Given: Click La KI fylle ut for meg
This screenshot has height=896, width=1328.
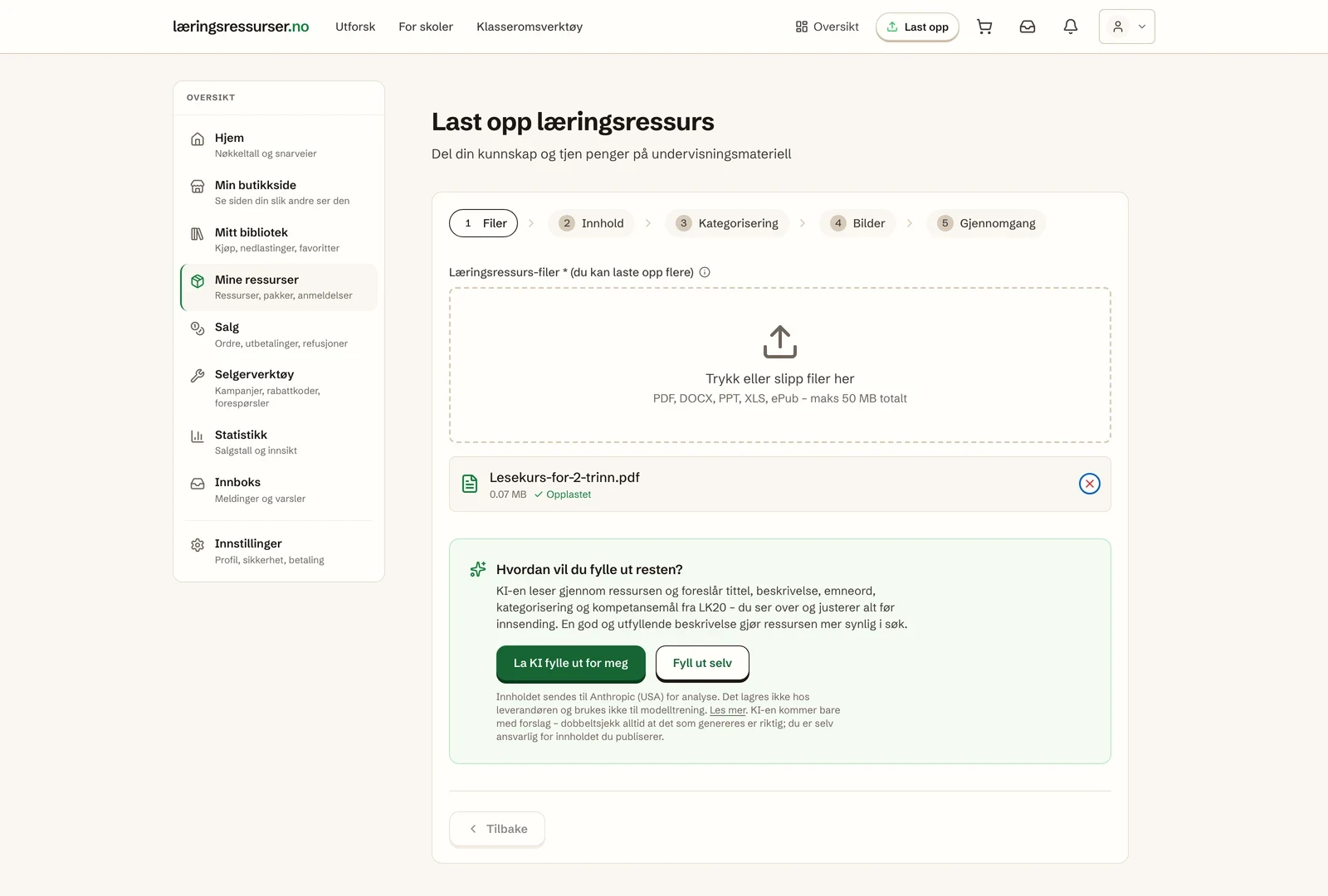Looking at the screenshot, I should coord(571,663).
